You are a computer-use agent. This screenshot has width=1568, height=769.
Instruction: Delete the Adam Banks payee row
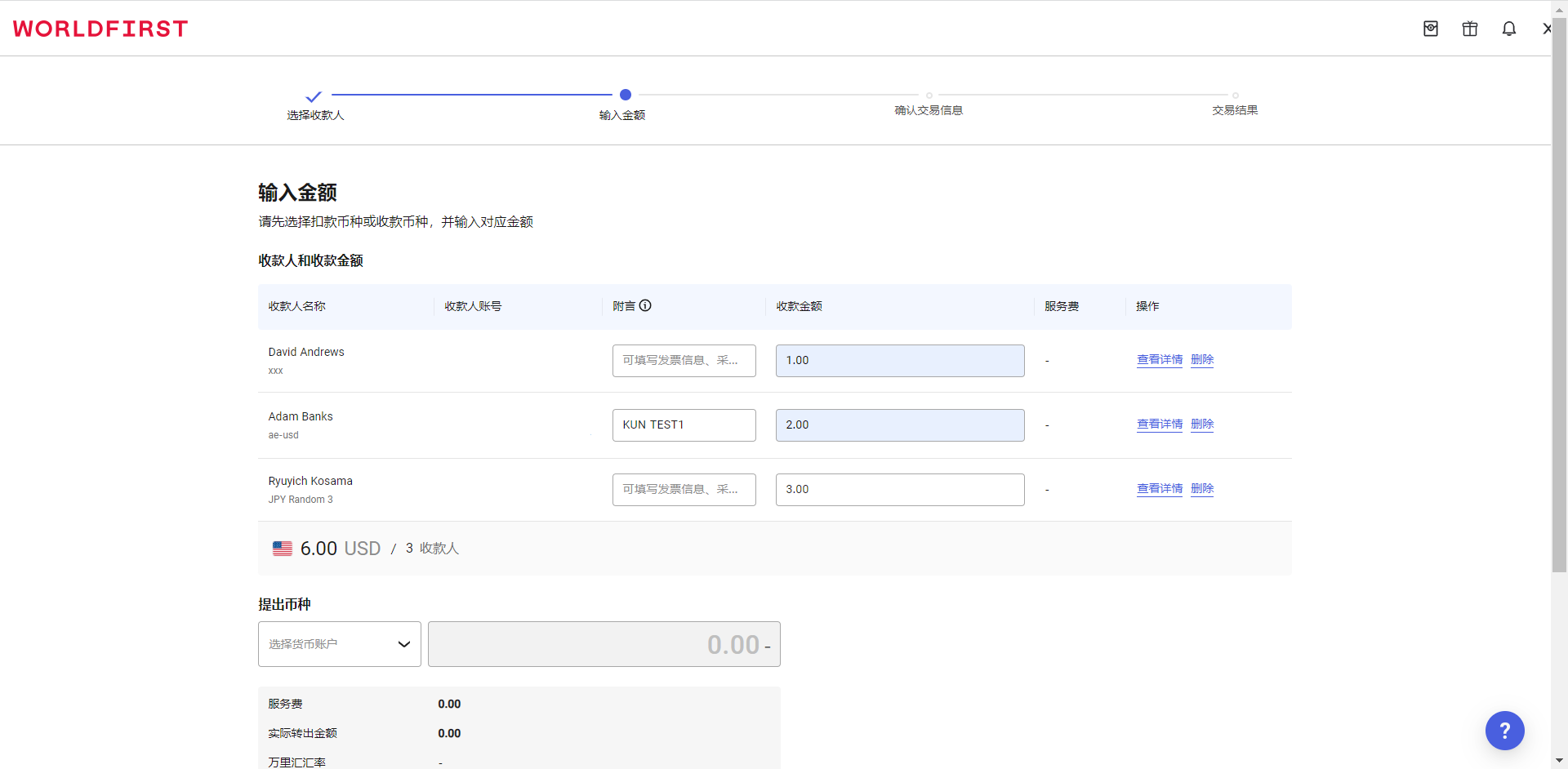pos(1202,424)
